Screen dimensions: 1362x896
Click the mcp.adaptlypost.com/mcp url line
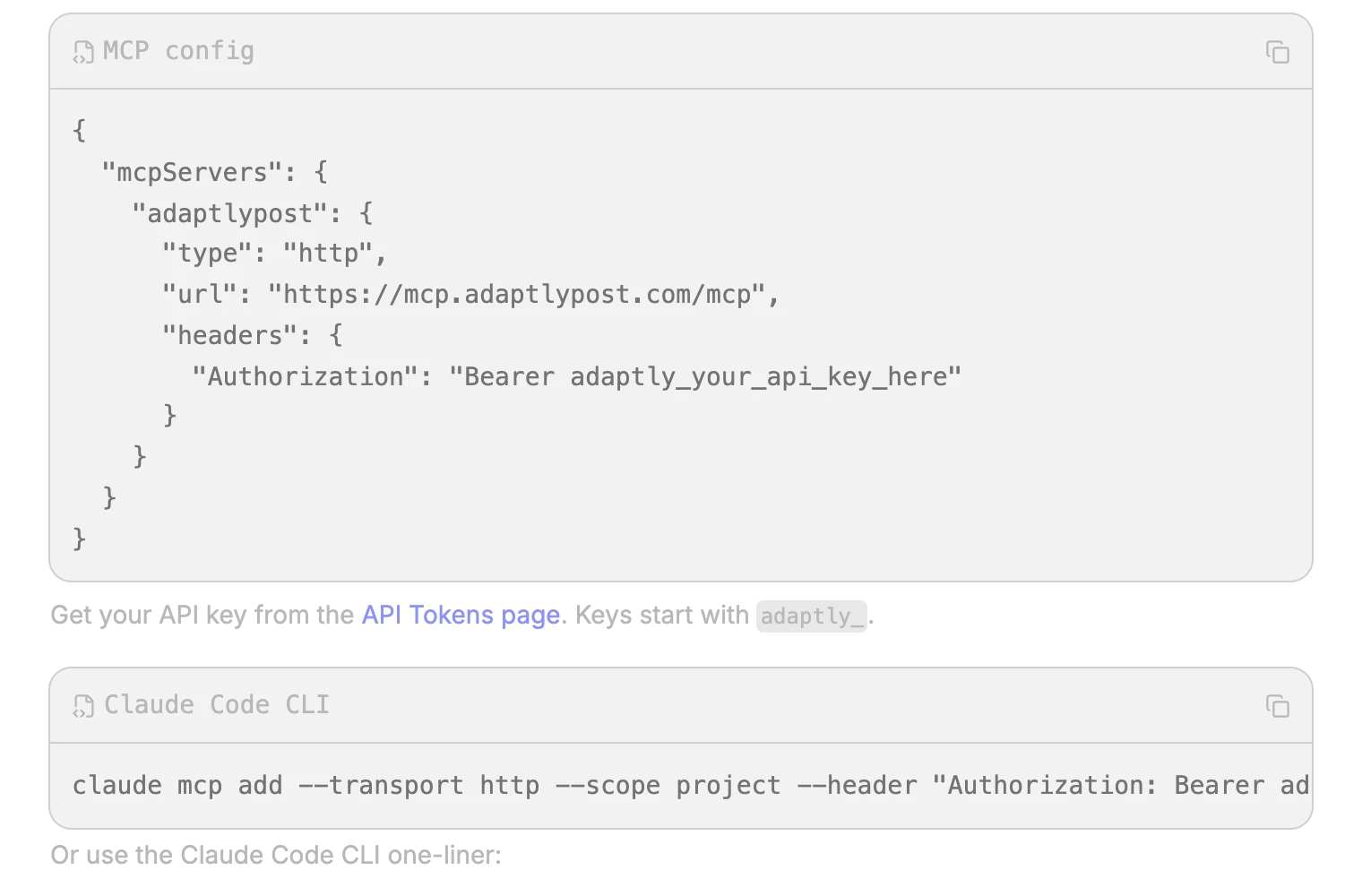tap(471, 294)
